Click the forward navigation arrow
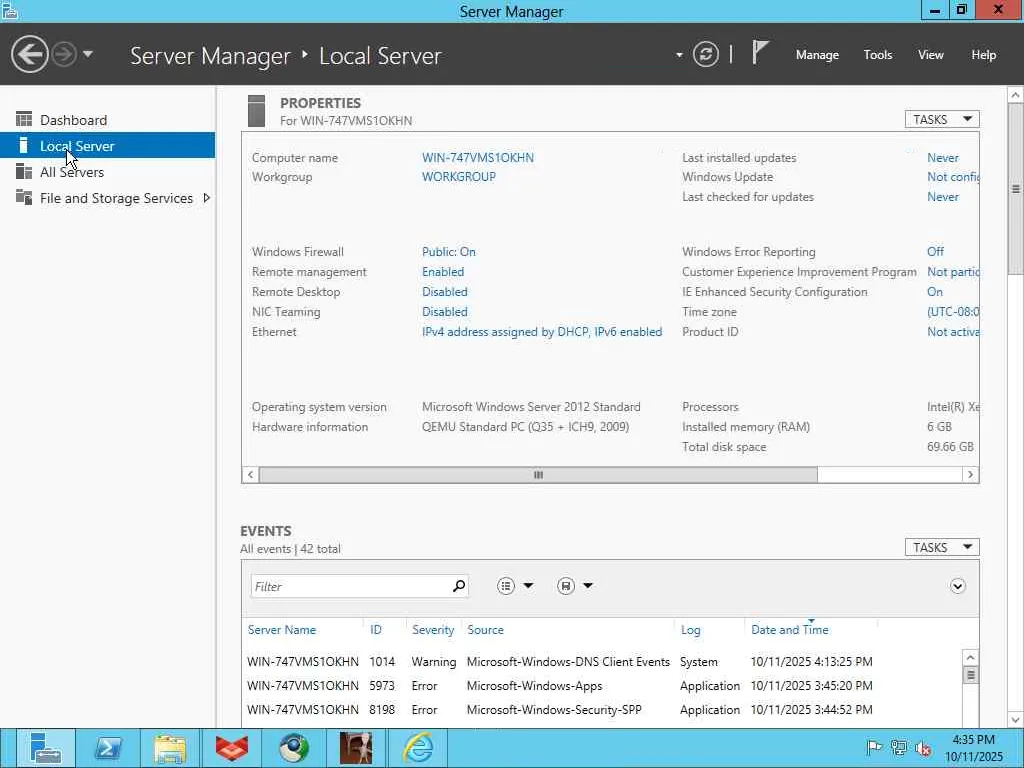Screen dimensions: 1024x768 pyautogui.click(x=64, y=54)
